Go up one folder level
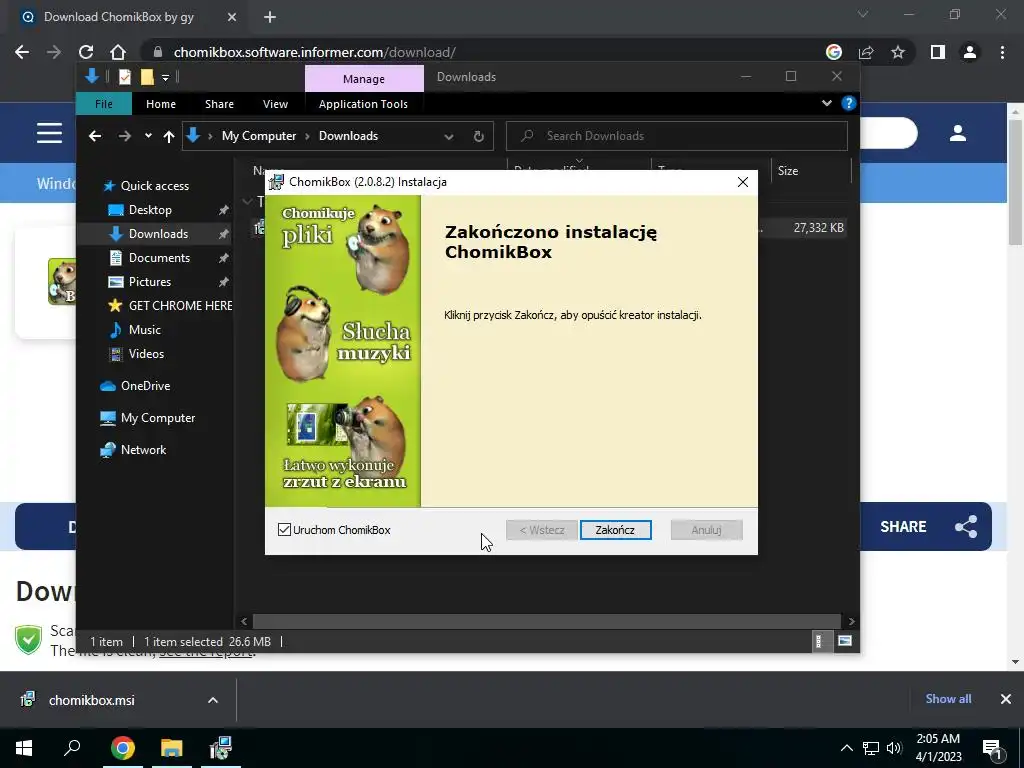This screenshot has width=1024, height=768. click(x=168, y=136)
